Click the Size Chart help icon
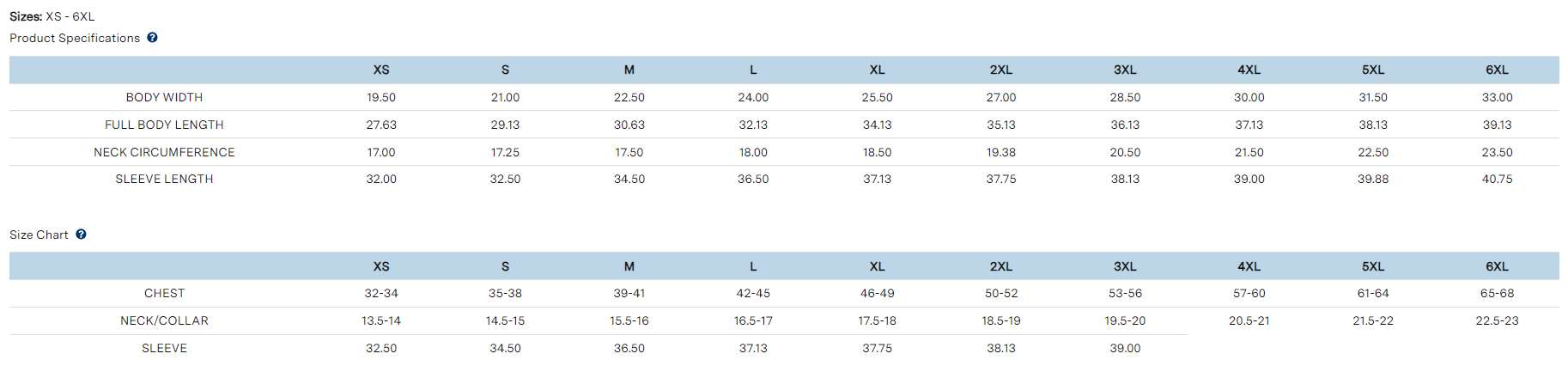The height and width of the screenshot is (372, 1568). pyautogui.click(x=81, y=234)
